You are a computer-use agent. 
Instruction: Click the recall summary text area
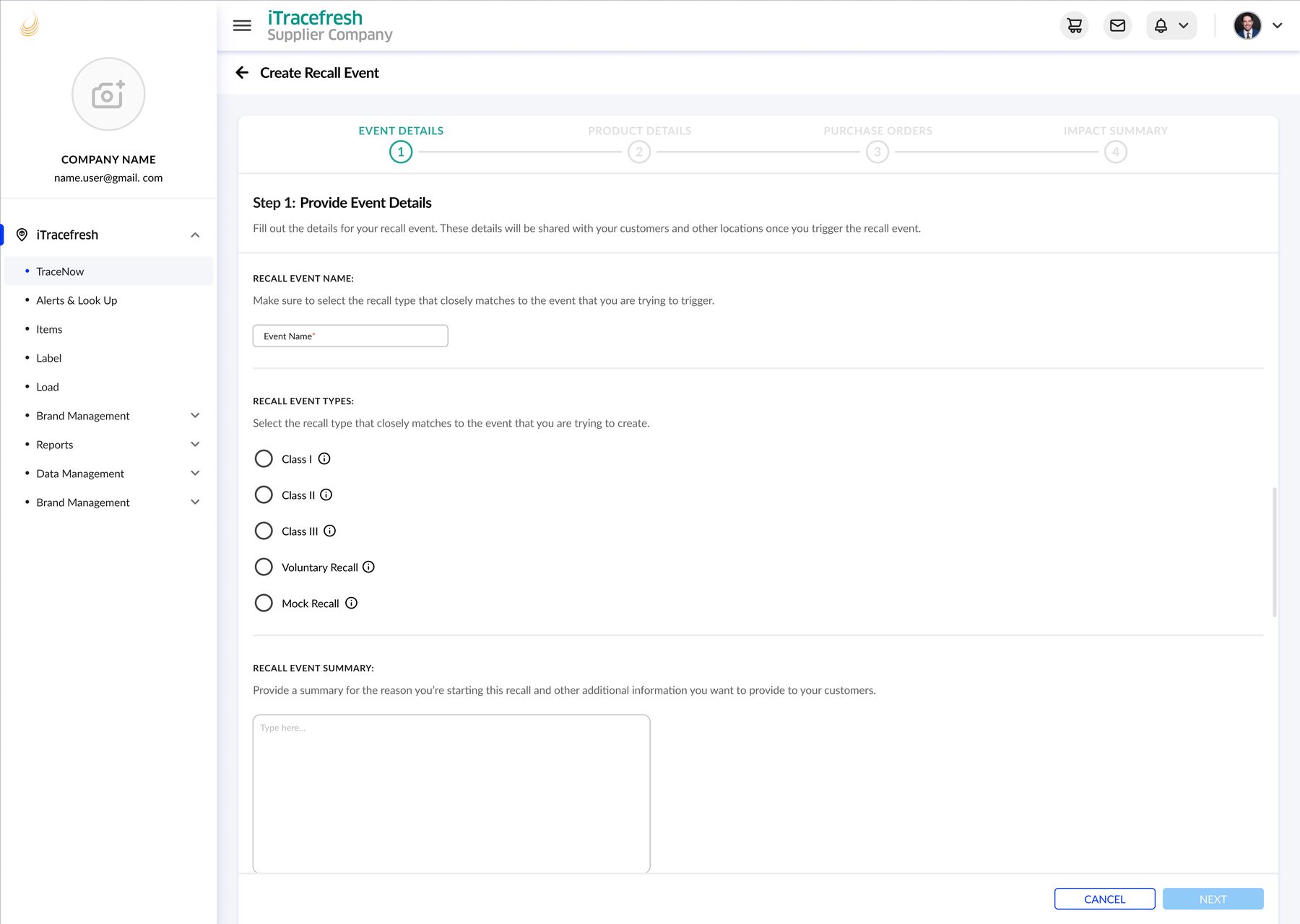[x=451, y=794]
